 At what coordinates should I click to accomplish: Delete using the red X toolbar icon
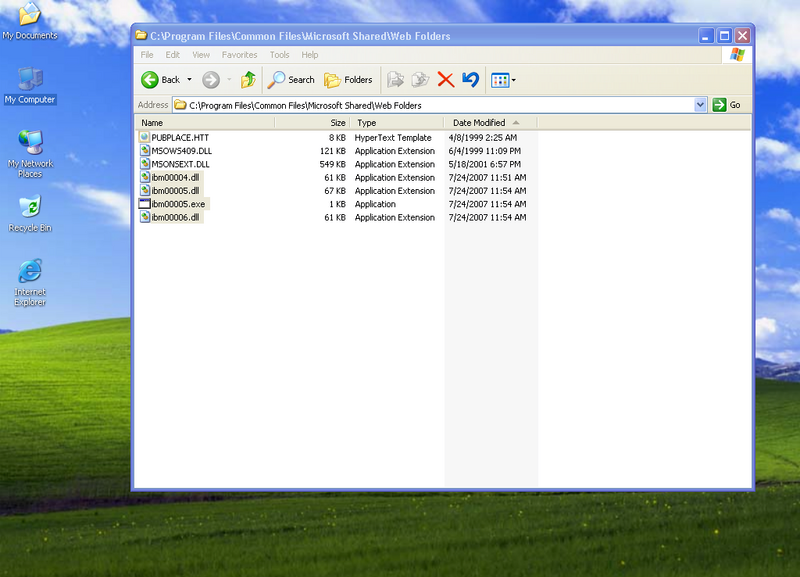click(445, 80)
